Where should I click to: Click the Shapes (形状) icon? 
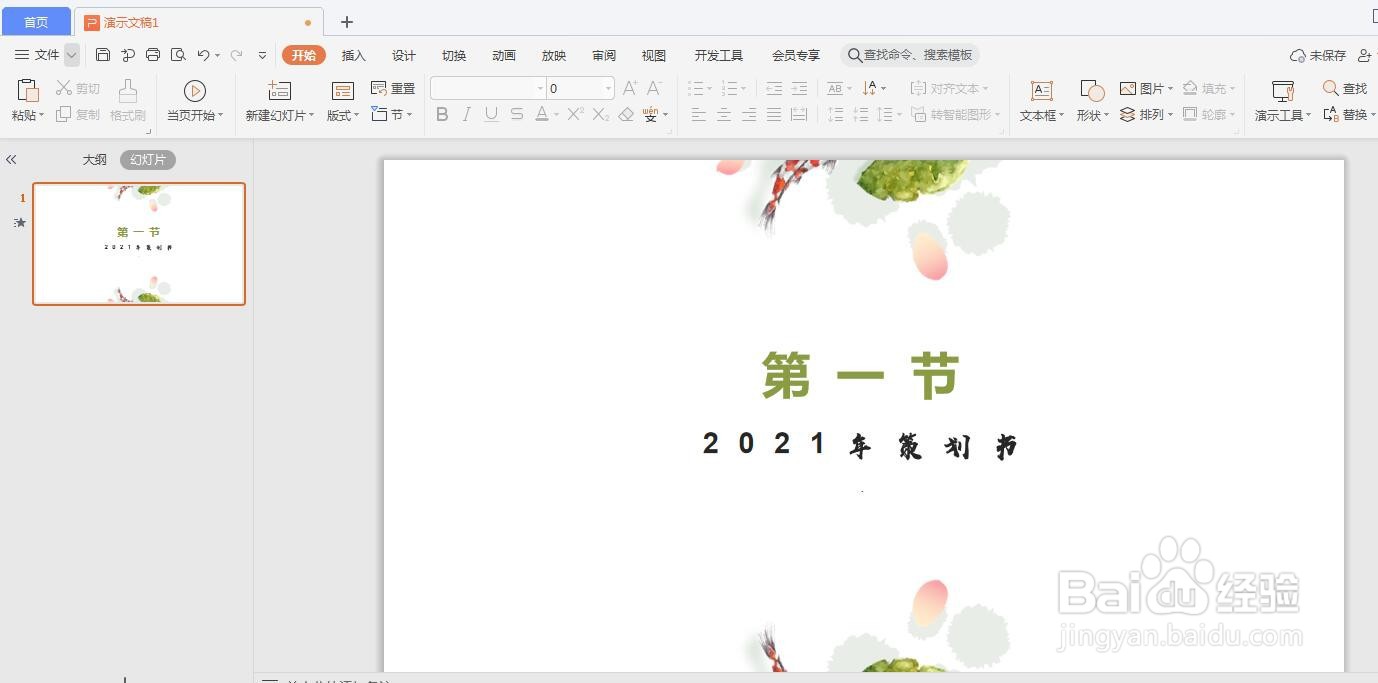click(1092, 91)
